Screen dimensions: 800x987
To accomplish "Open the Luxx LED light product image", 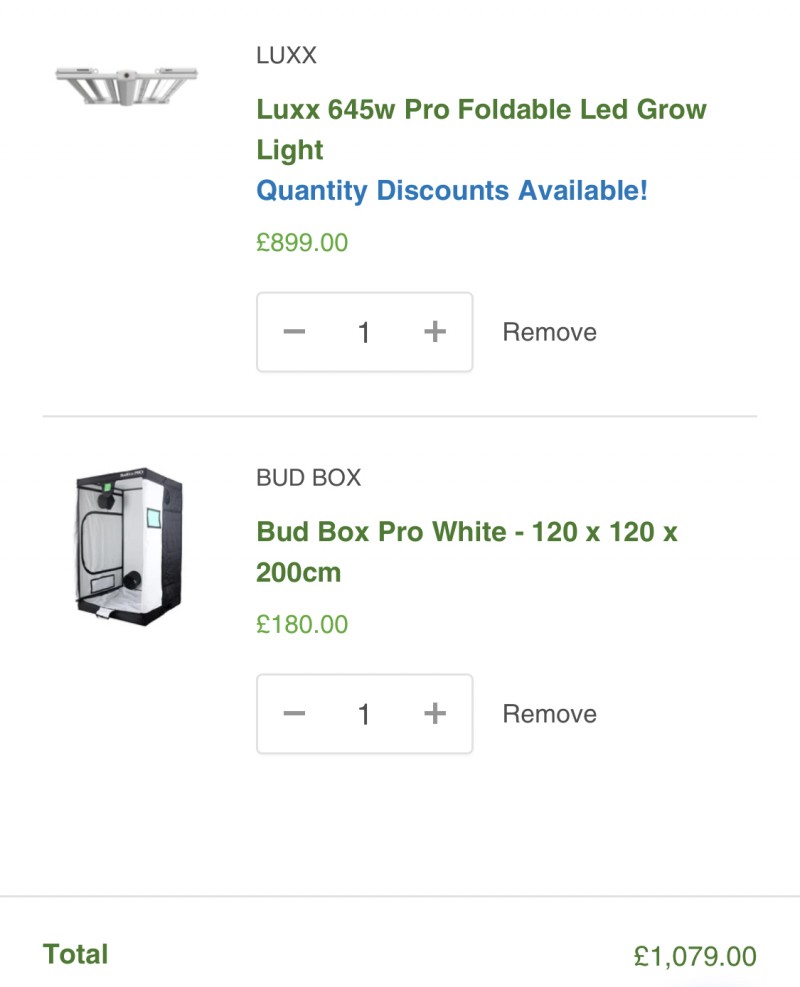I will pyautogui.click(x=126, y=85).
